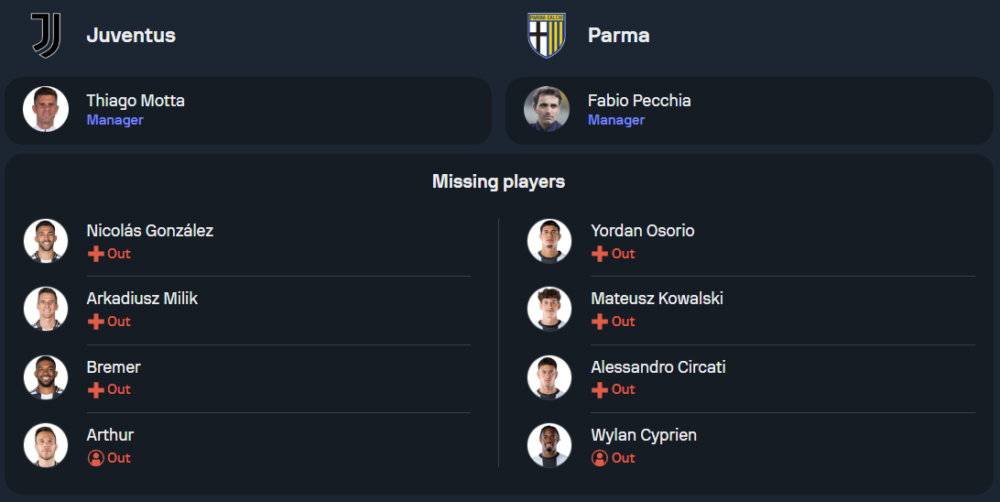
Task: Go to Nicolás González's player page
Action: (x=150, y=231)
